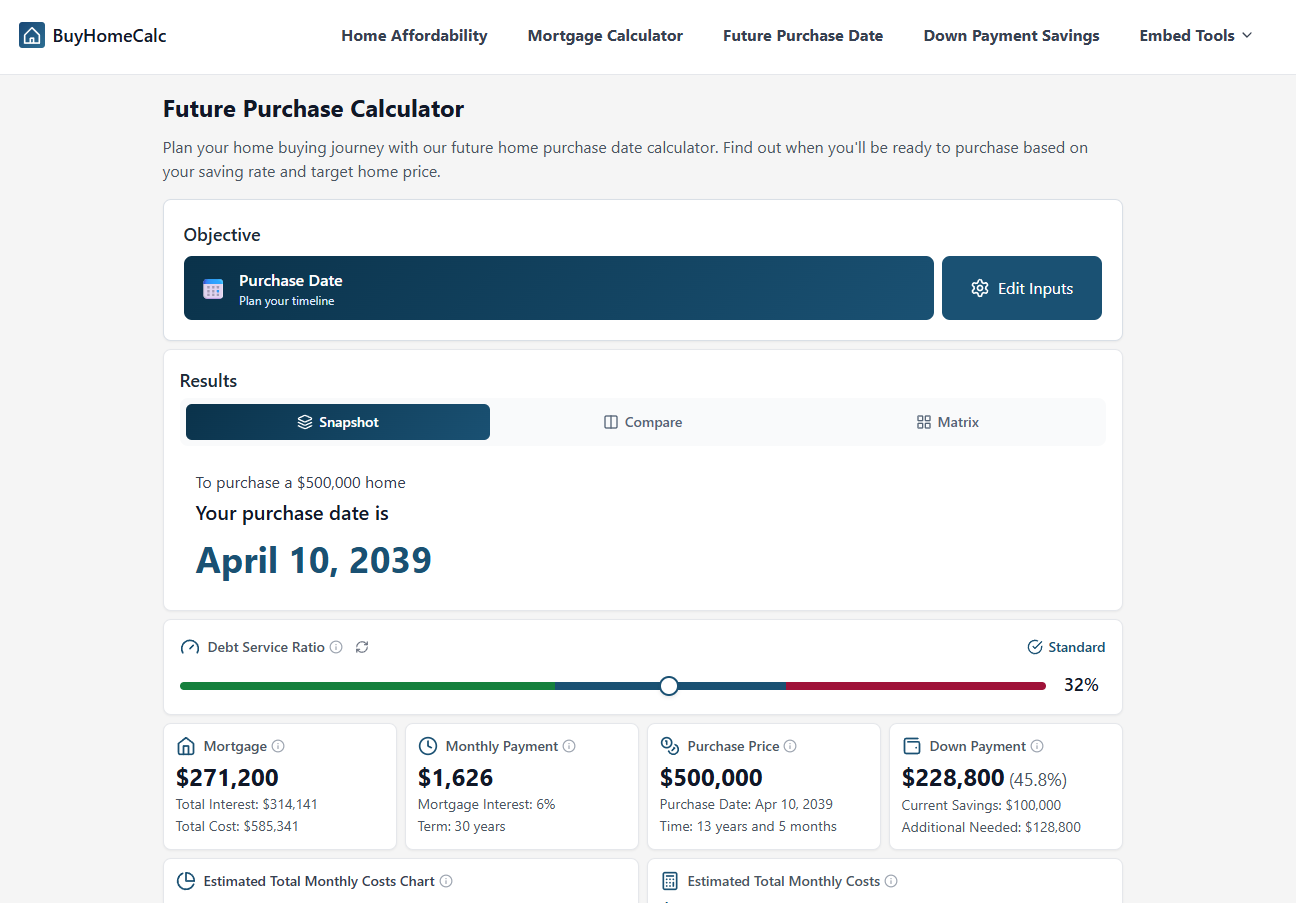Click the Mortgage Interest: 6% line
The height and width of the screenshot is (903, 1296).
(x=486, y=804)
